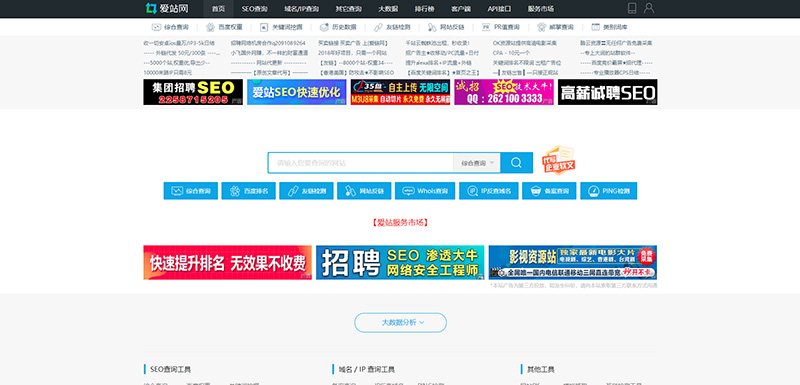Click the magnifier search button
Viewport: 800px width, 385px height.
click(x=516, y=163)
